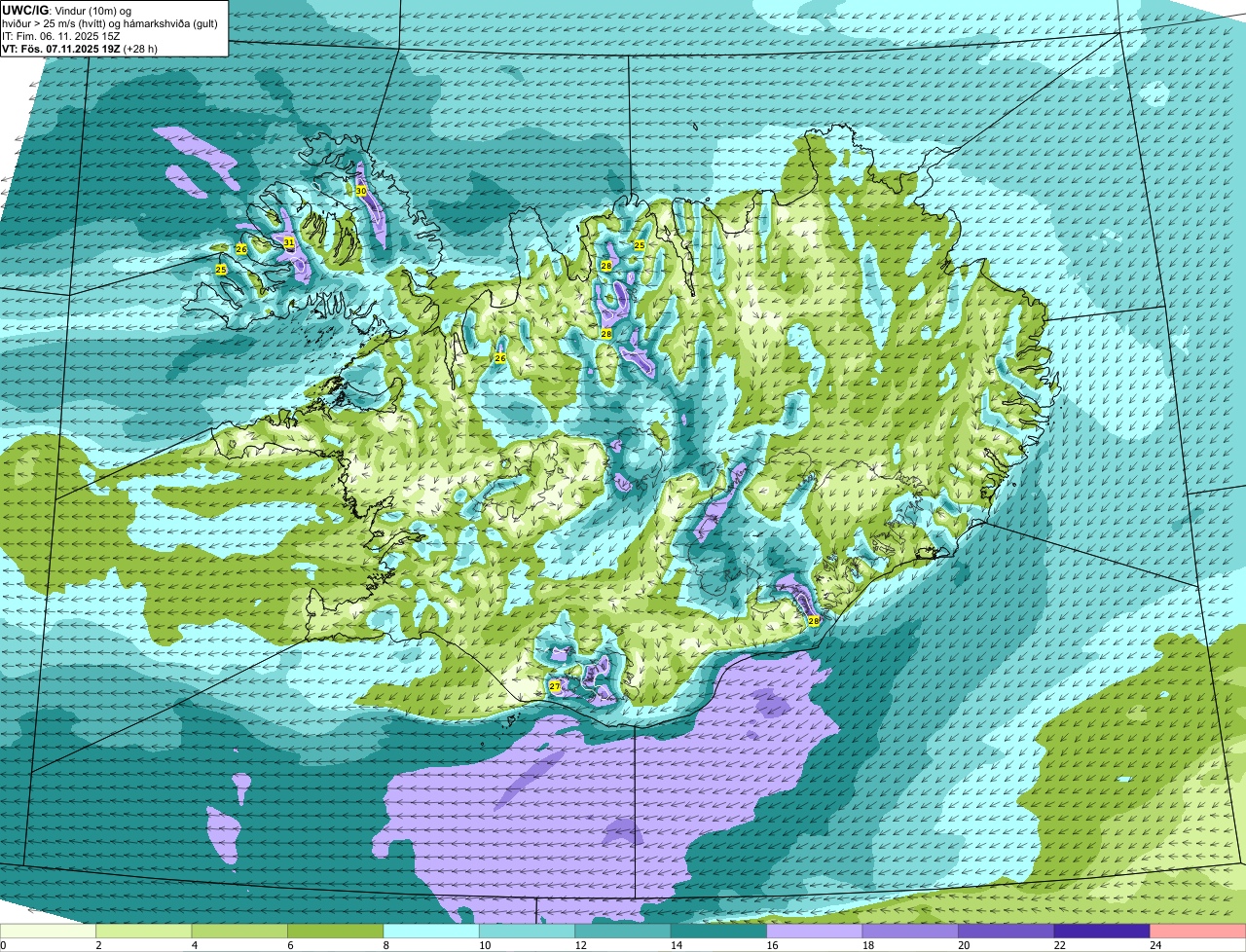The height and width of the screenshot is (952, 1246).
Task: Pick the 12–14 m/s teal legend swatch
Action: 623,932
